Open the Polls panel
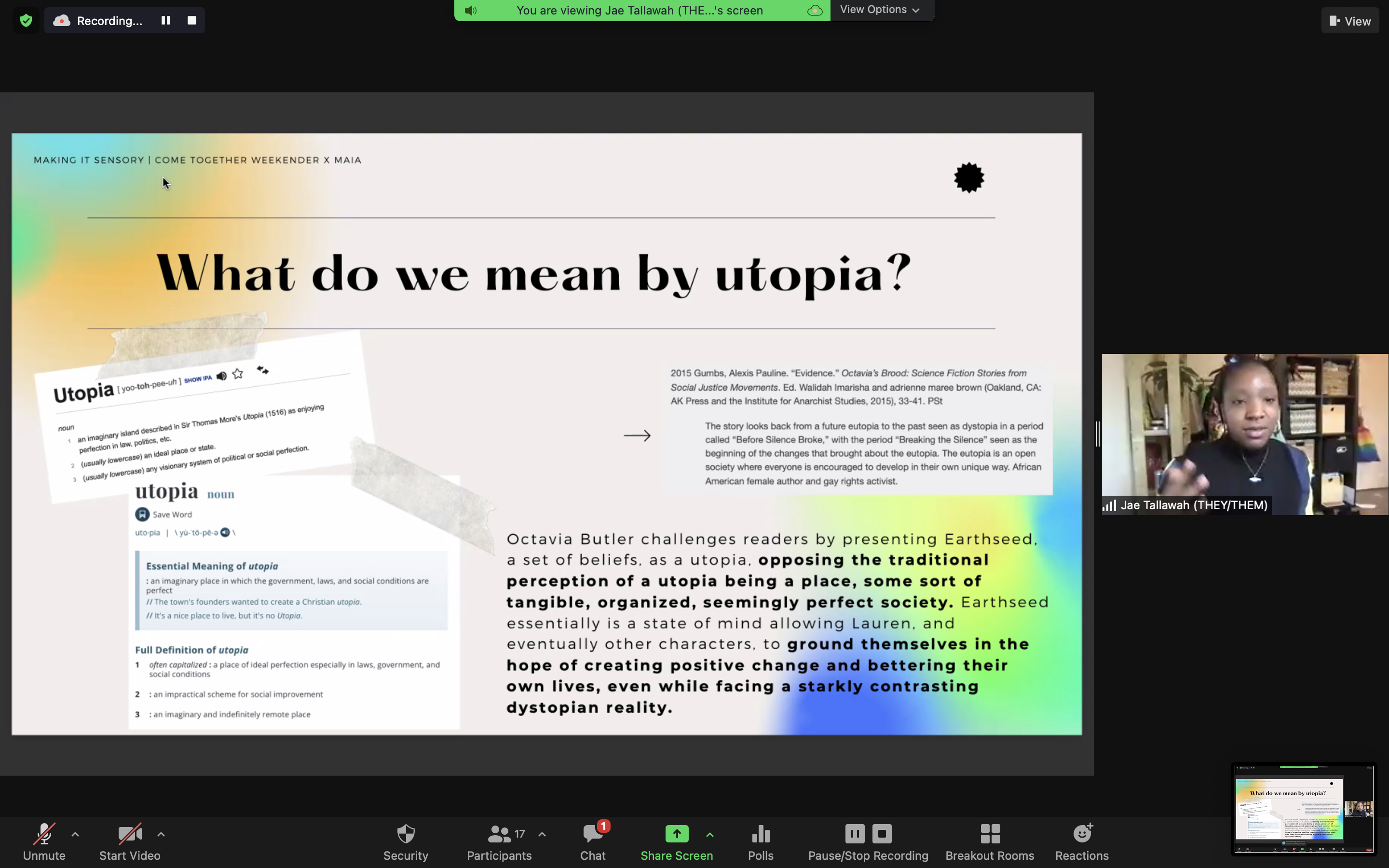Image resolution: width=1389 pixels, height=868 pixels. coord(761,841)
